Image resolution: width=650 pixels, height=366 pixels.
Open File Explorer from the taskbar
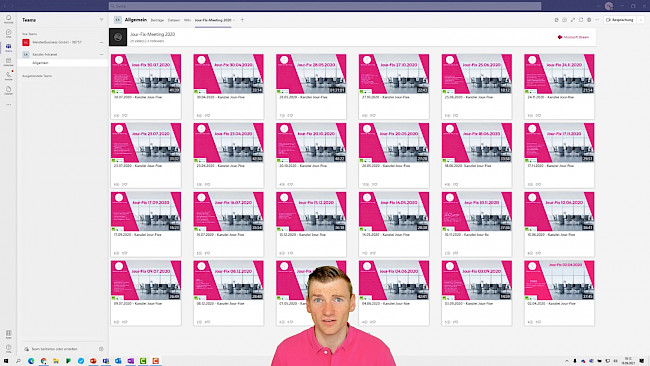pos(56,361)
